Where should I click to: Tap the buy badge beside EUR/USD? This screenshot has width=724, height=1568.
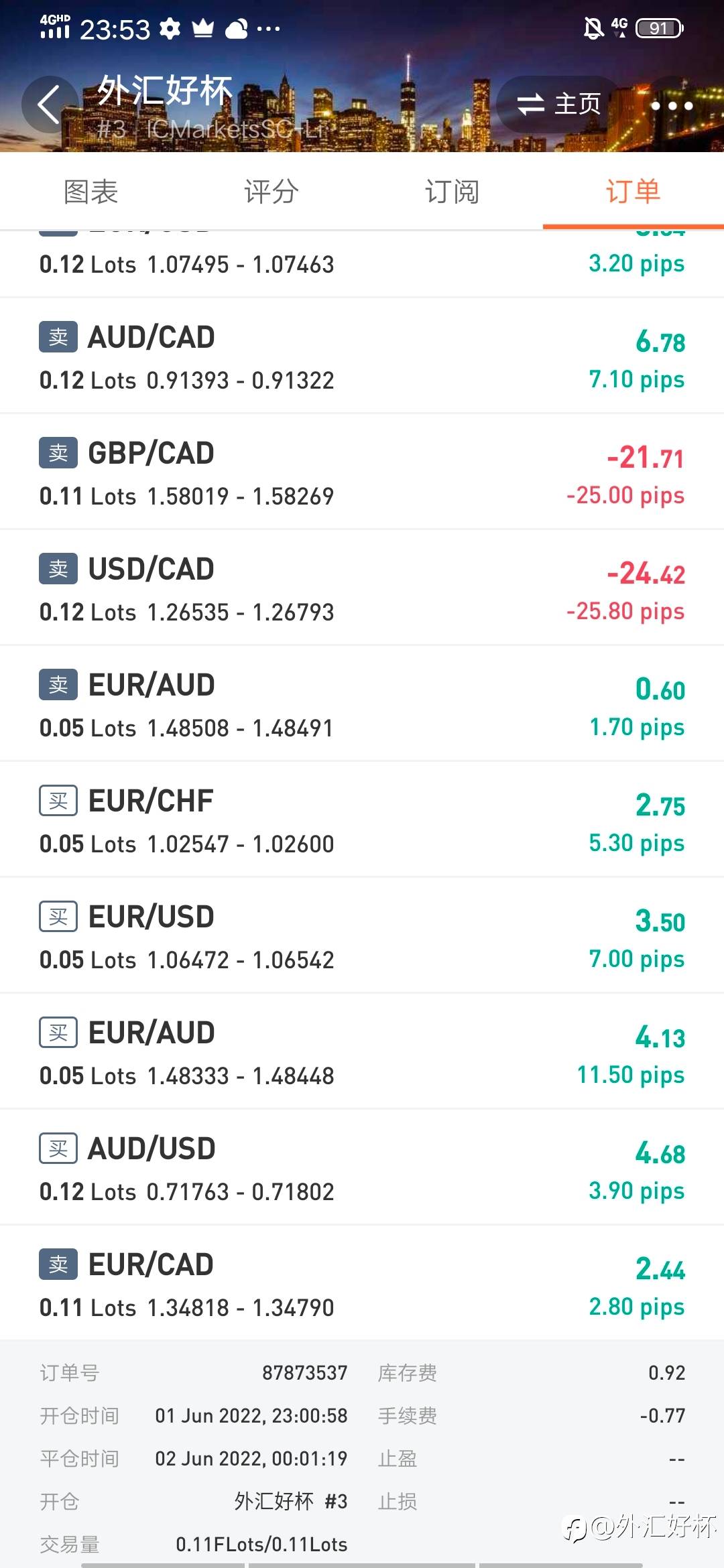tap(58, 917)
